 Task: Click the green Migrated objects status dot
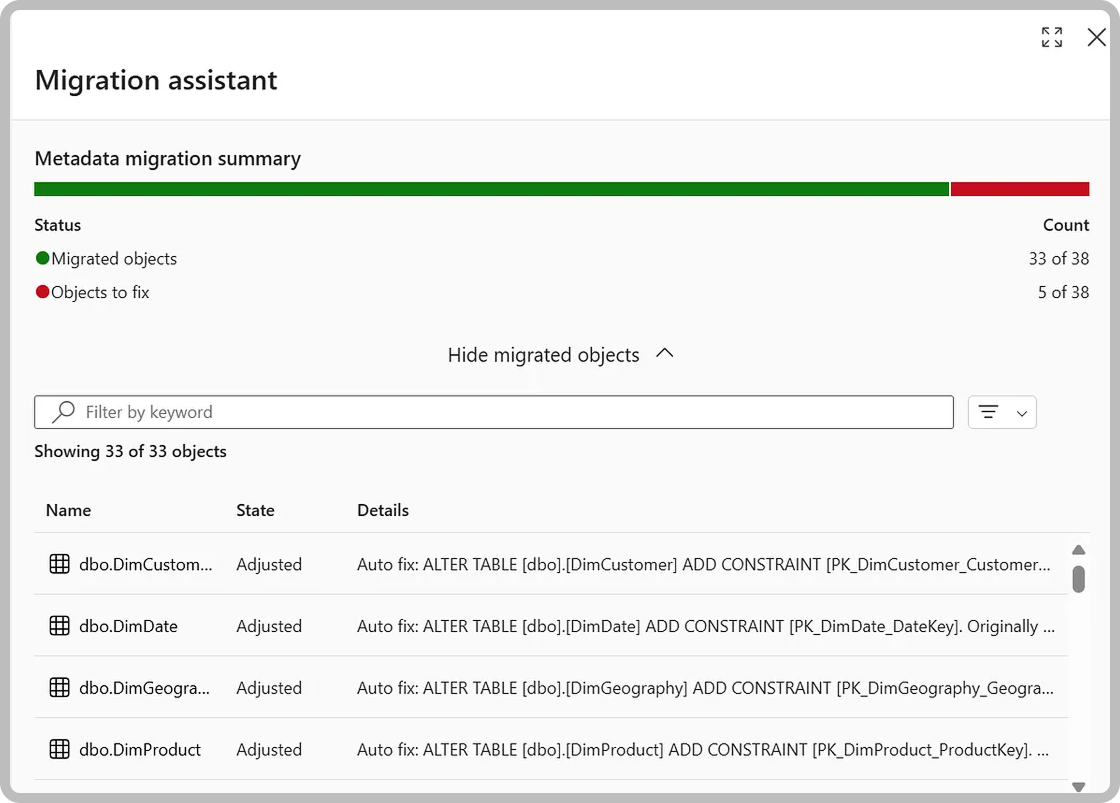(42, 258)
